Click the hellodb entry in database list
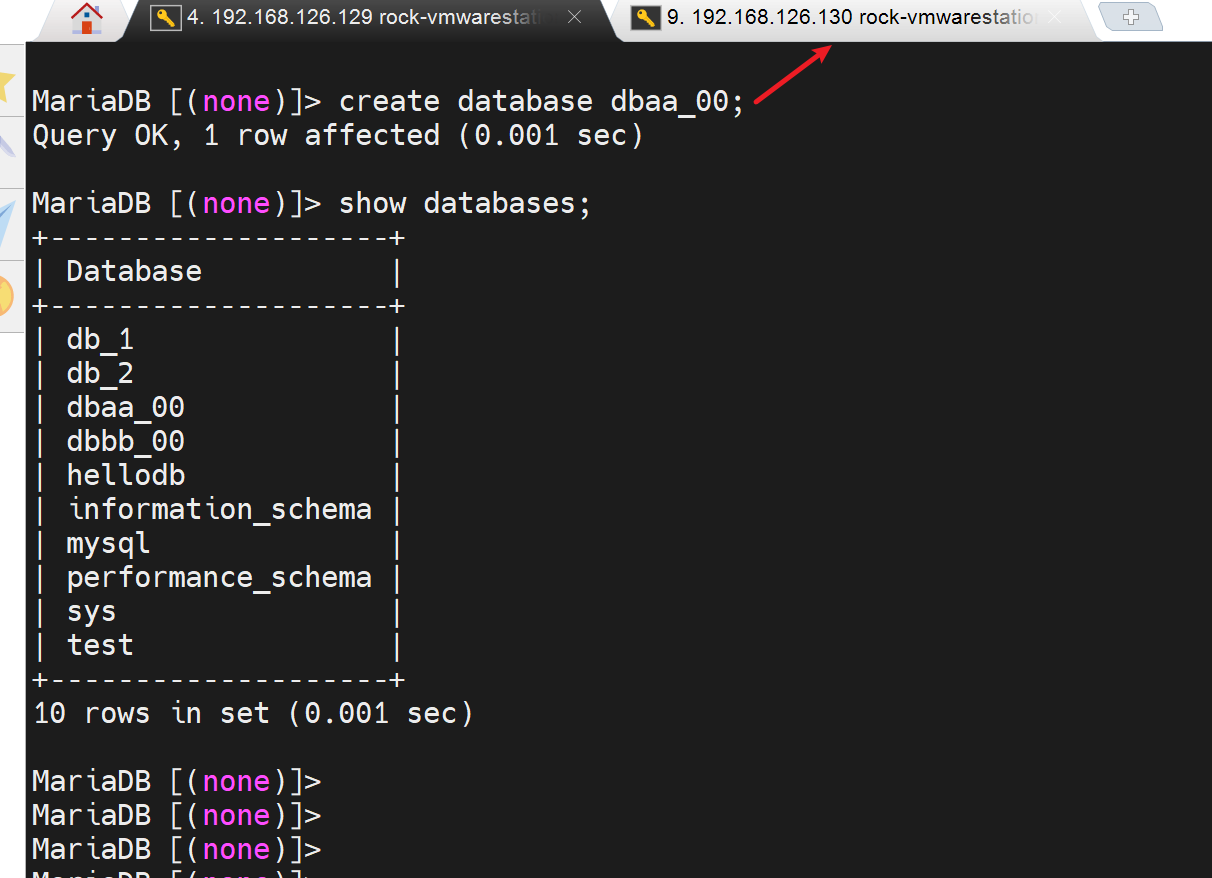The image size is (1212, 878). [125, 476]
